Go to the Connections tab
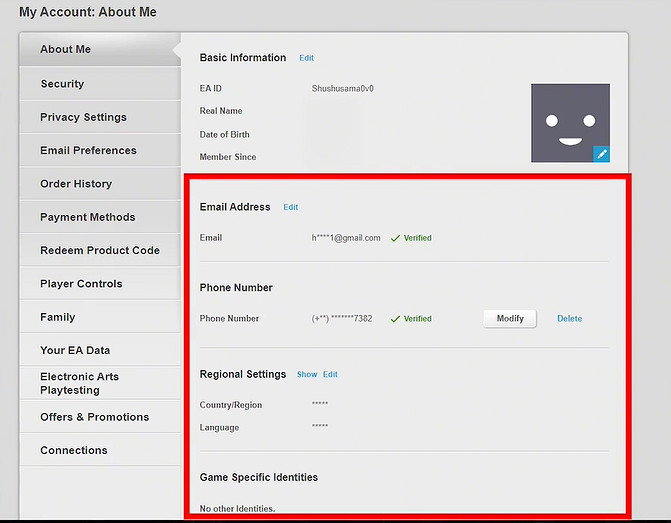 click(x=73, y=451)
